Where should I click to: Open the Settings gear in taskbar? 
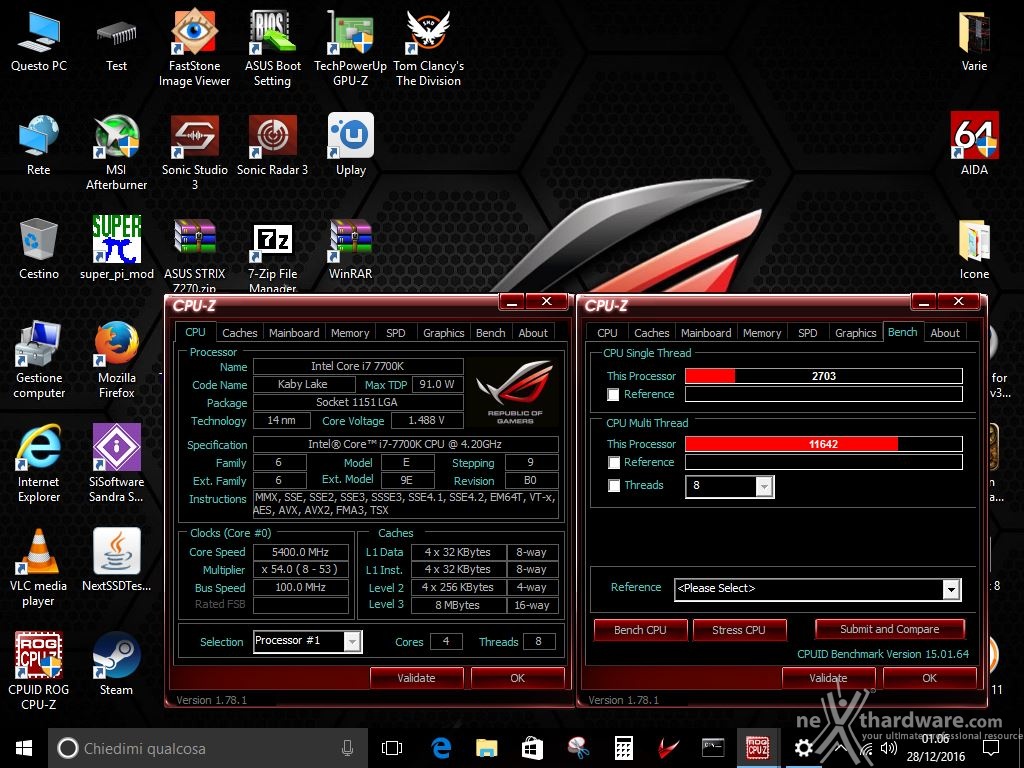tap(803, 748)
